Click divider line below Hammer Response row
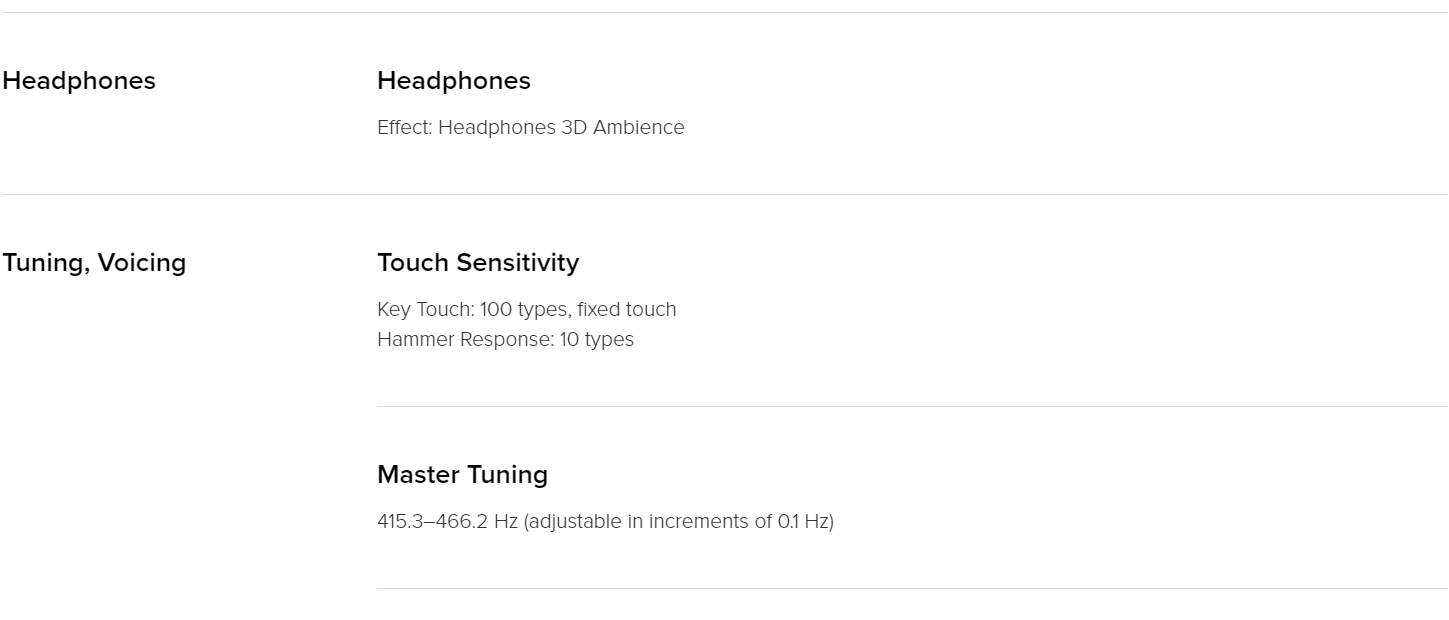Screen dimensions: 1449x620 (x=912, y=406)
